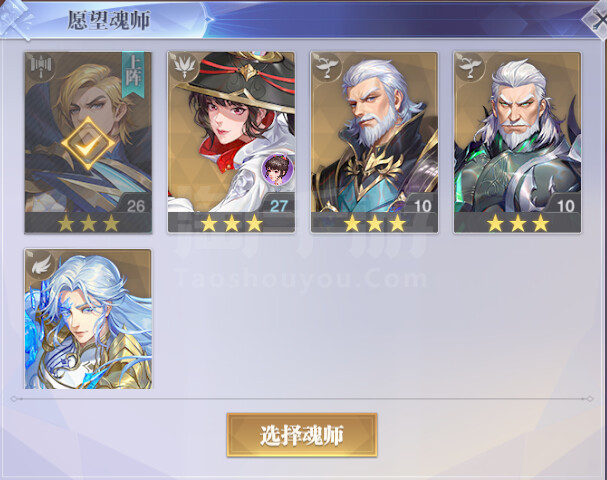Click the small chibi avatar badge on hat girl card
Screen dimensions: 607x480
point(277,168)
